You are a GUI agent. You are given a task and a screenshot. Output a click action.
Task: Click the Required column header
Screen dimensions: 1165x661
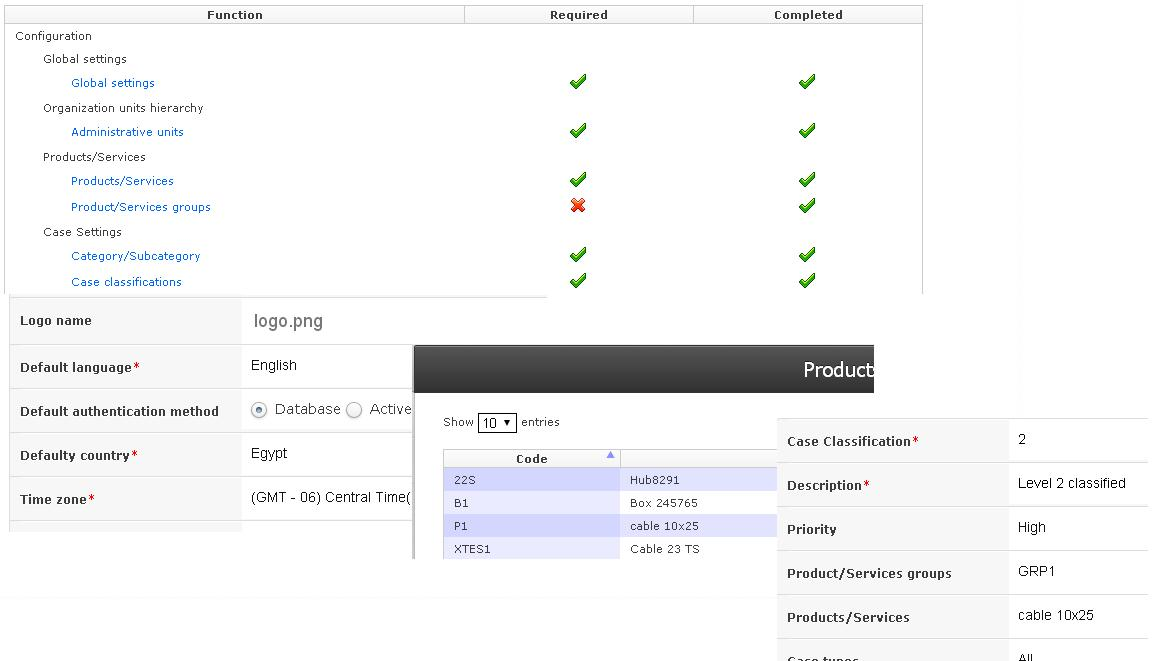click(578, 14)
